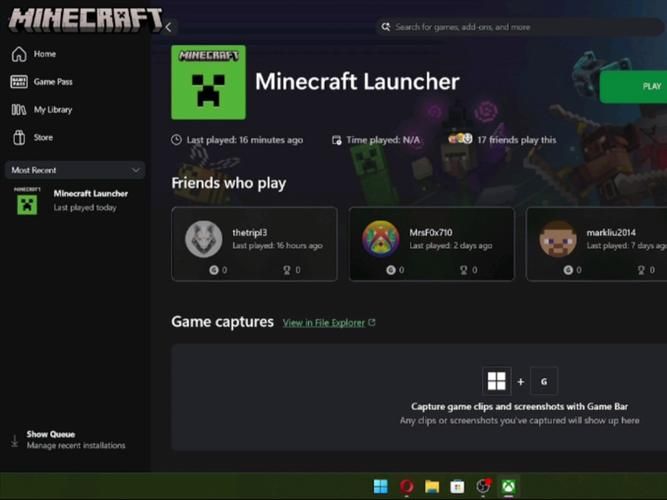The image size is (667, 500).
Task: Open the thetripl3 friend name
Action: coord(250,232)
